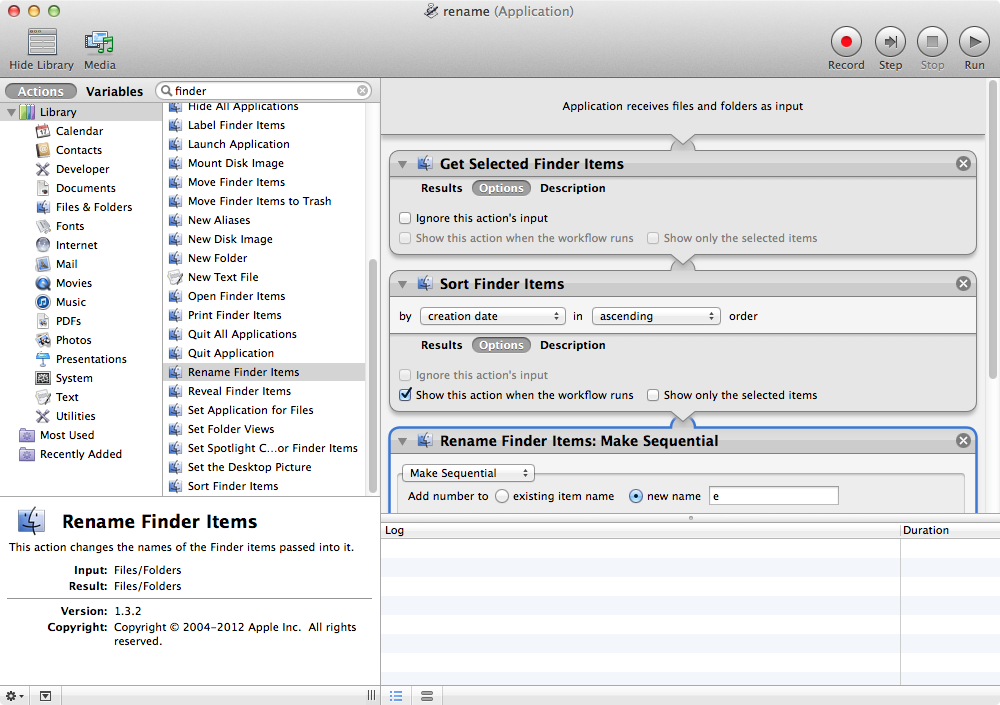Switch to the Variables tab
The image size is (1000, 705).
pos(114,91)
